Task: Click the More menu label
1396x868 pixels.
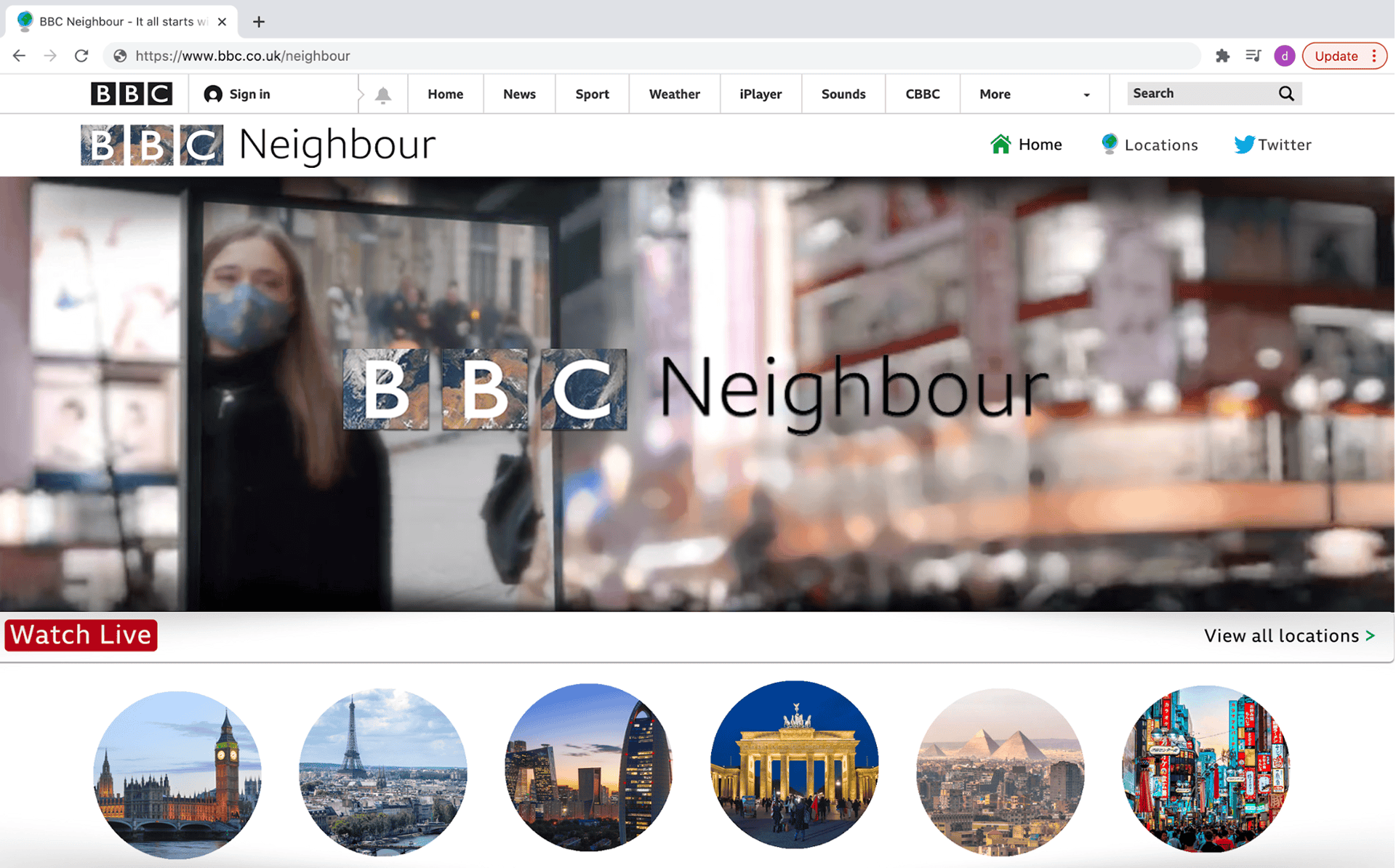Action: point(995,94)
